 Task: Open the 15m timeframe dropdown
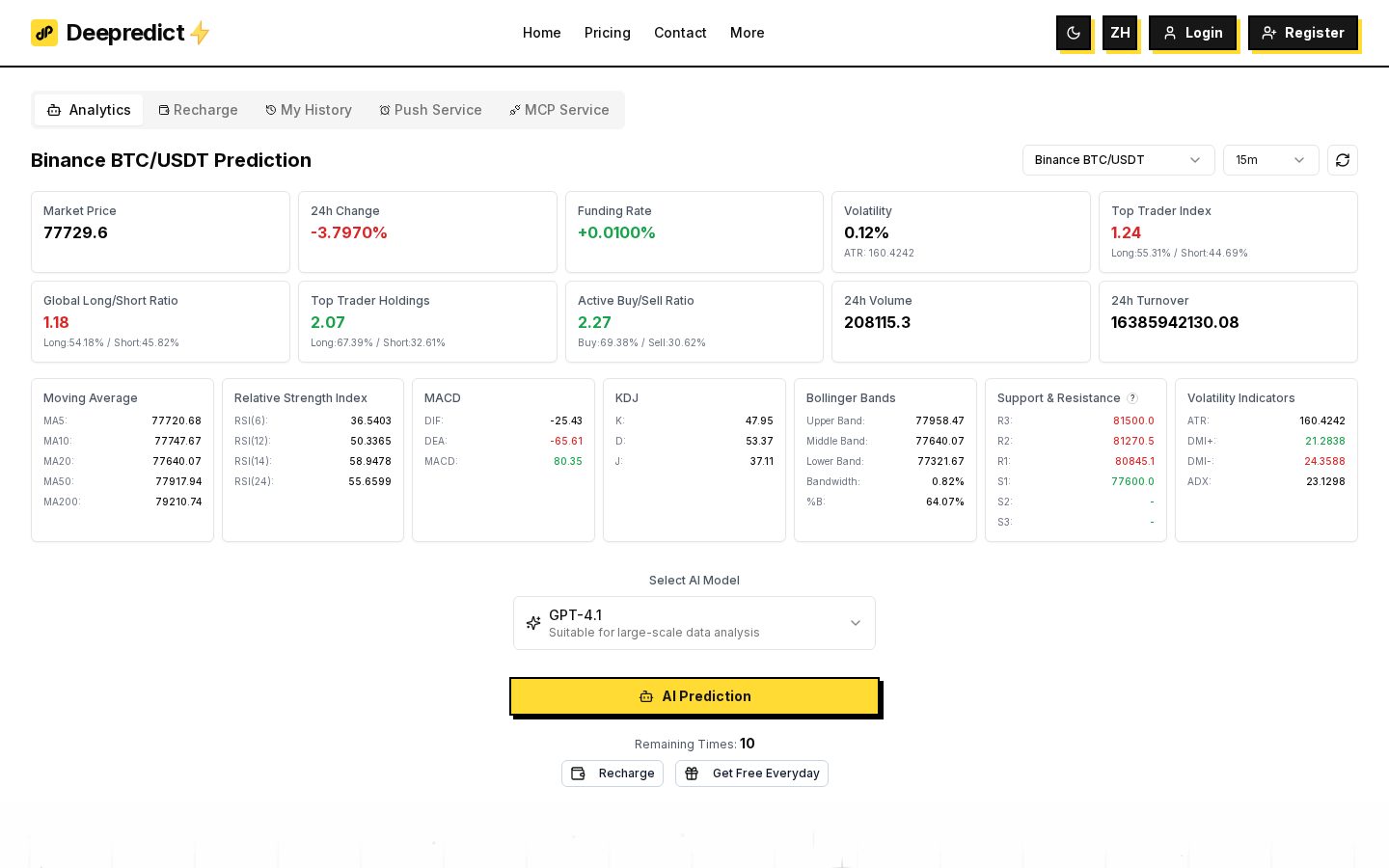pyautogui.click(x=1271, y=160)
